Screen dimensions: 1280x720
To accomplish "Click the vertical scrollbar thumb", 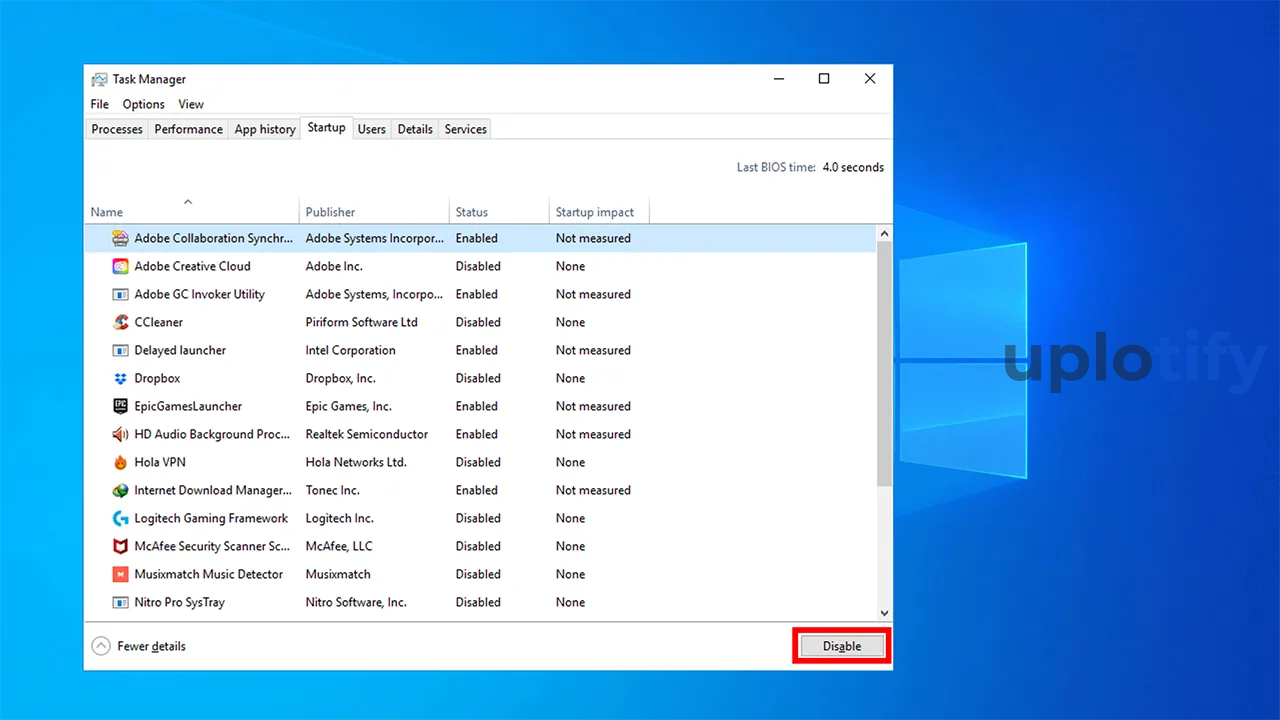I will pyautogui.click(x=884, y=364).
